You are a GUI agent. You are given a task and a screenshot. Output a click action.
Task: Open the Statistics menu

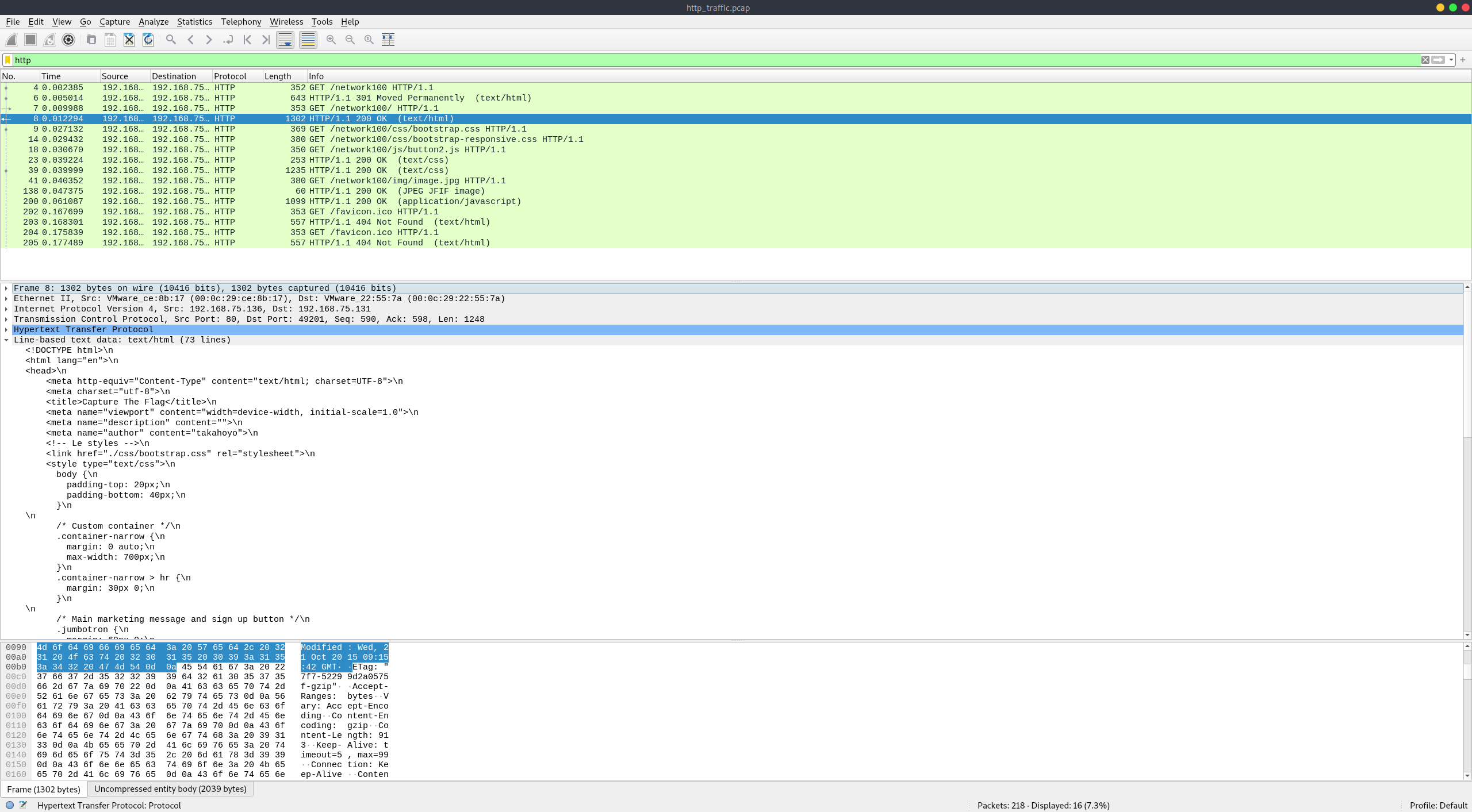click(x=194, y=22)
